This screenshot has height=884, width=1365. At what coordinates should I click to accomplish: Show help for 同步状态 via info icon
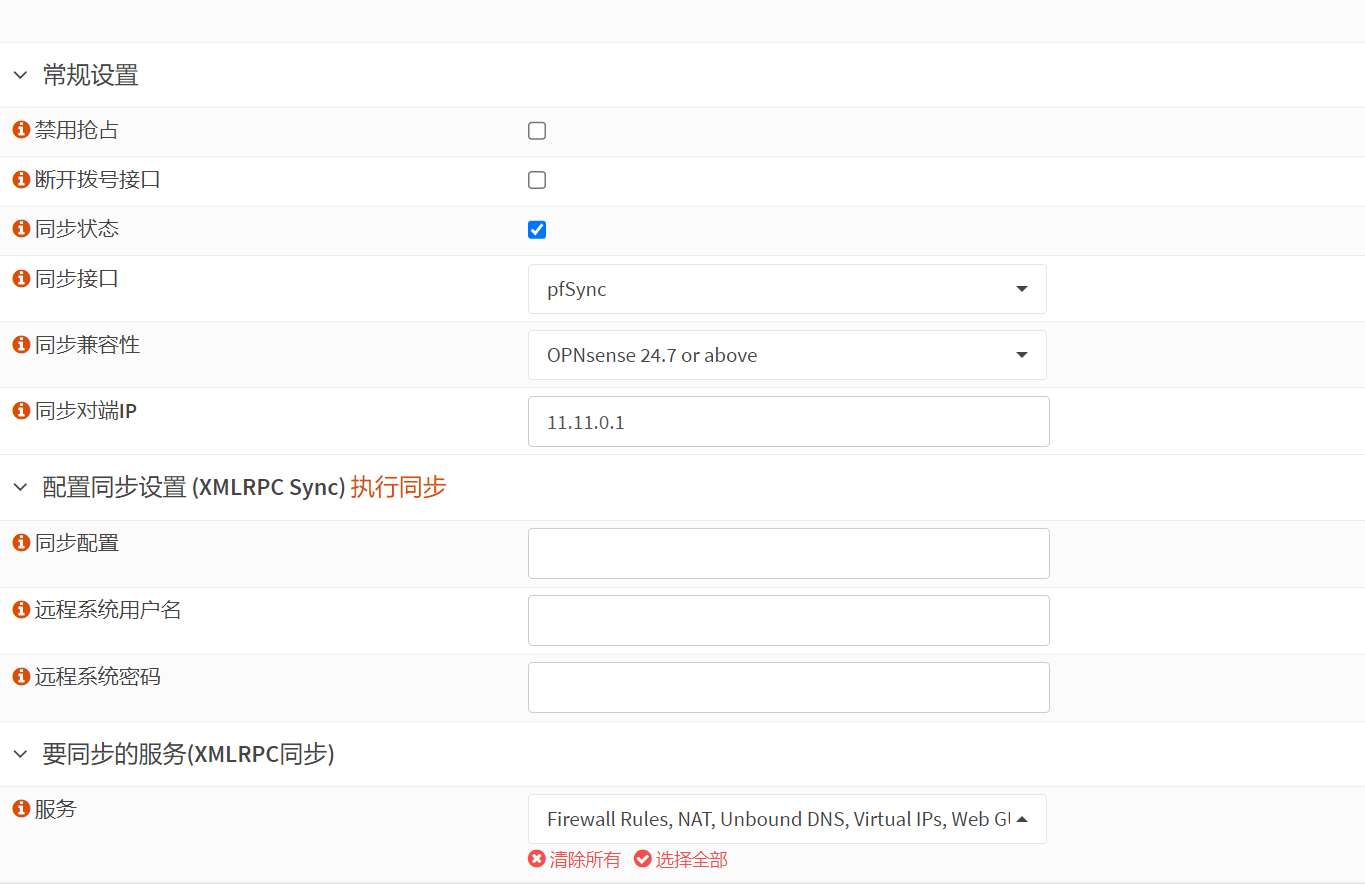point(21,229)
